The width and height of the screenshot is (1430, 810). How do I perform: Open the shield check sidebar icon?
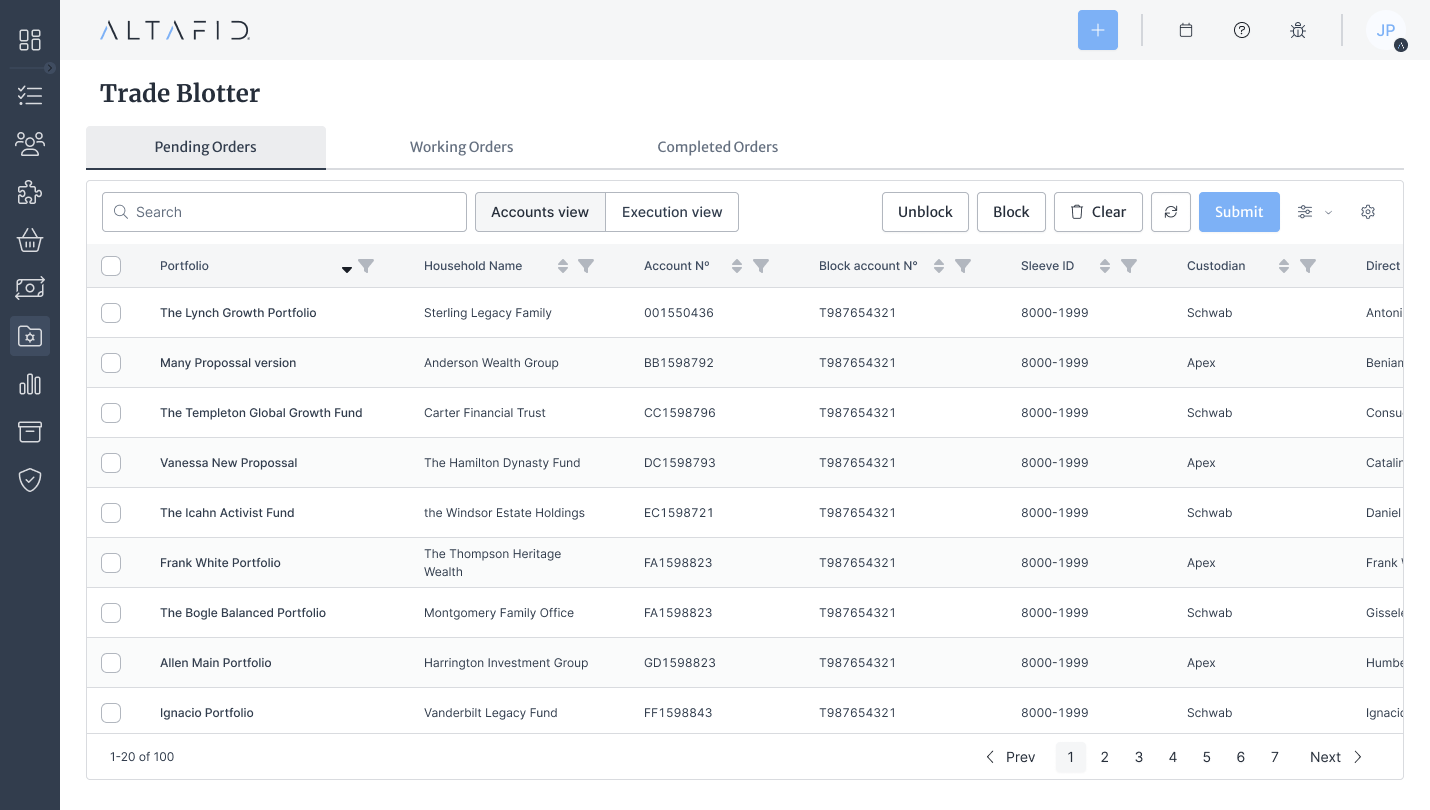point(30,480)
